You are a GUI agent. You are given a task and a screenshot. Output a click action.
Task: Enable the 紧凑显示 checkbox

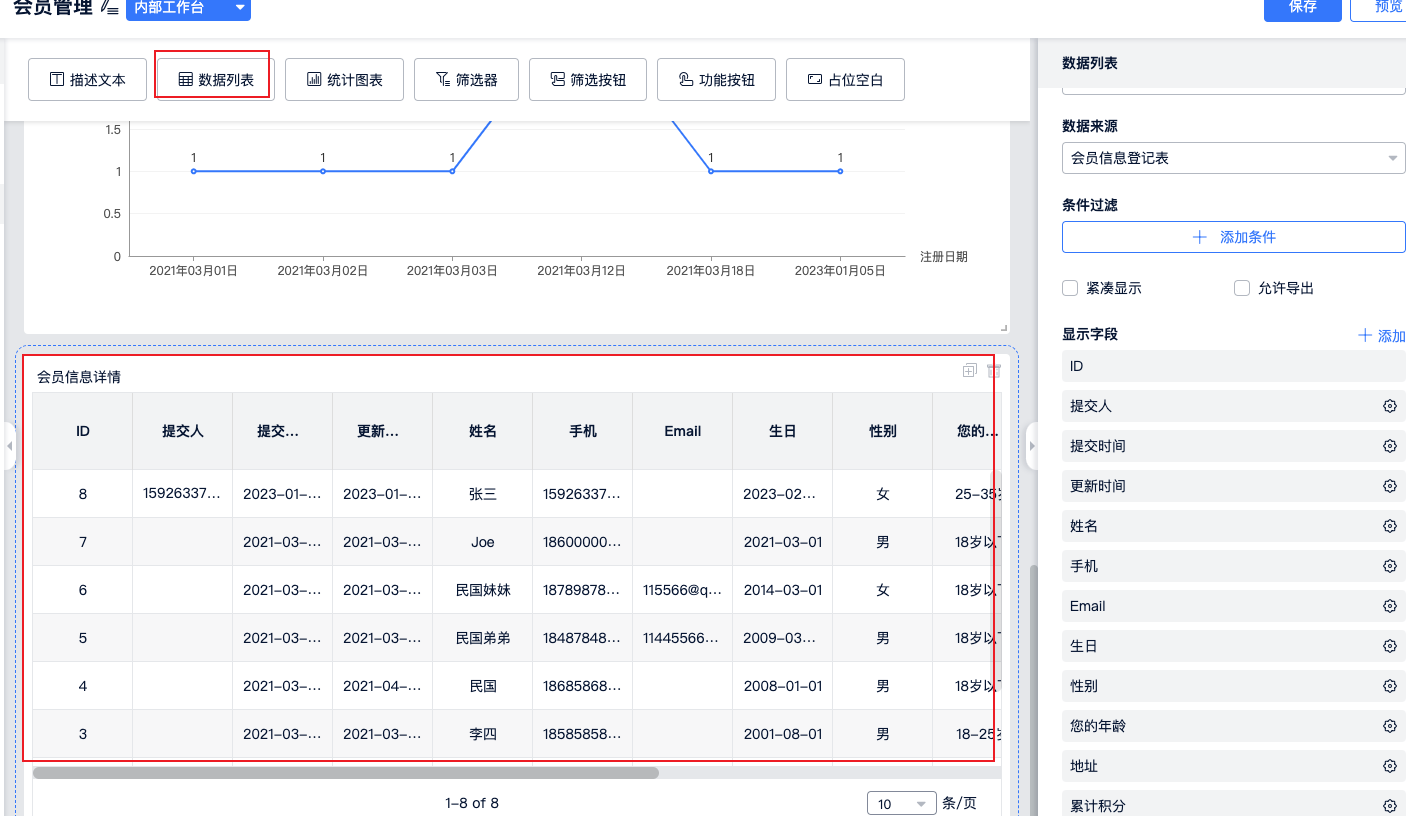click(x=1070, y=288)
